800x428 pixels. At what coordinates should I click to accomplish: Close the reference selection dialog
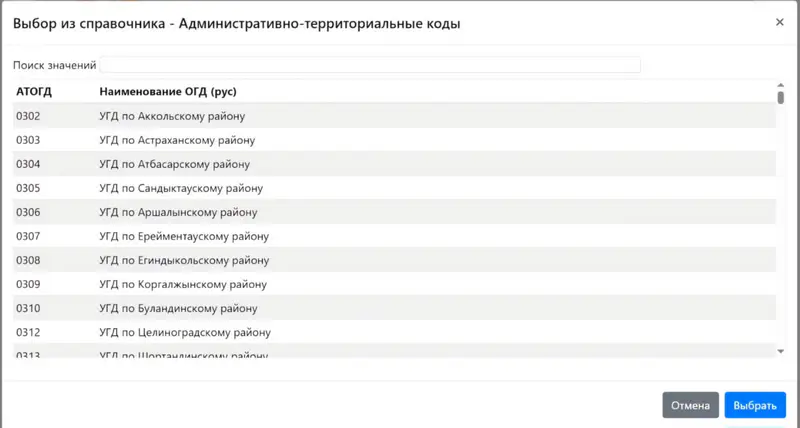coord(779,22)
